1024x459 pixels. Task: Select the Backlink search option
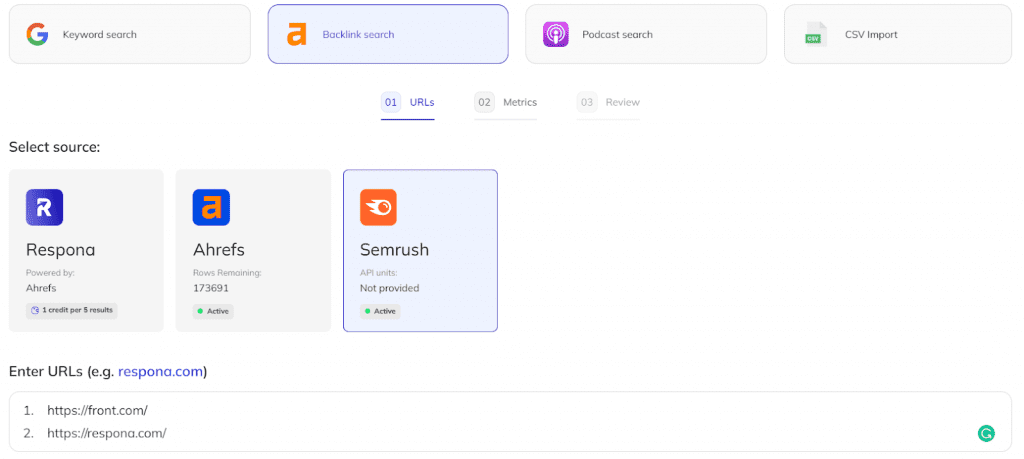(x=388, y=35)
